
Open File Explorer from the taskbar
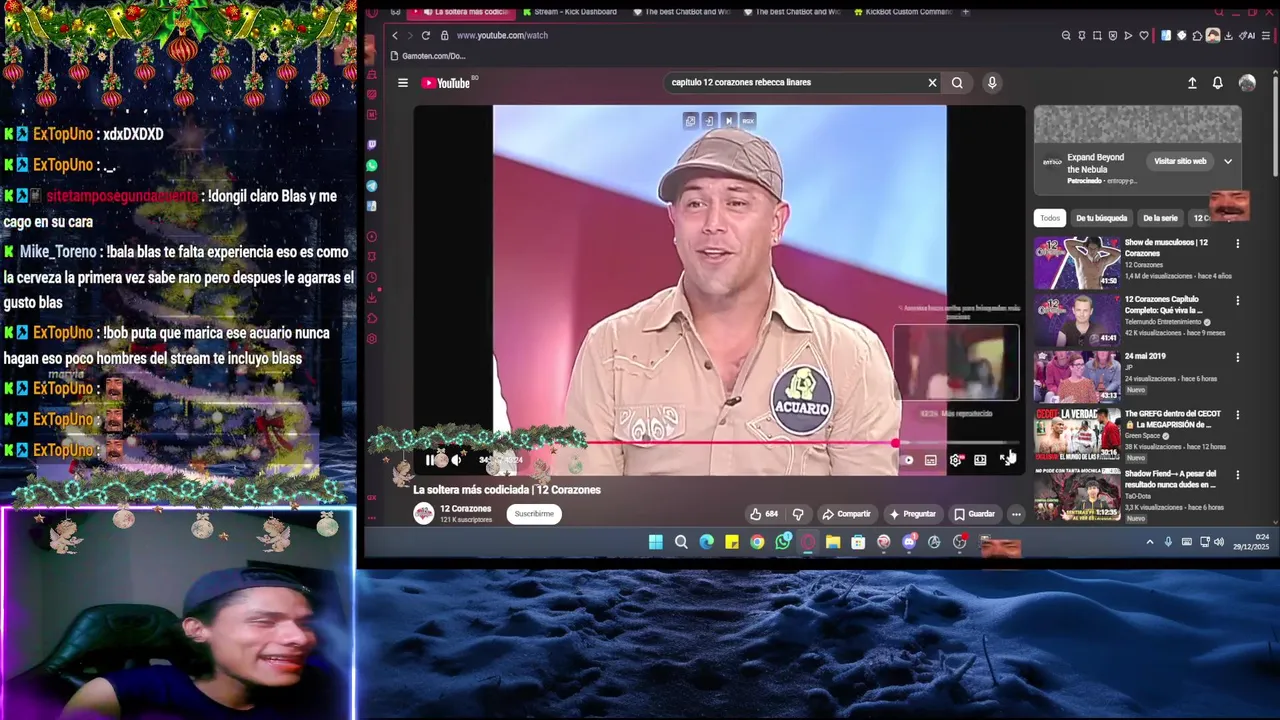833,542
